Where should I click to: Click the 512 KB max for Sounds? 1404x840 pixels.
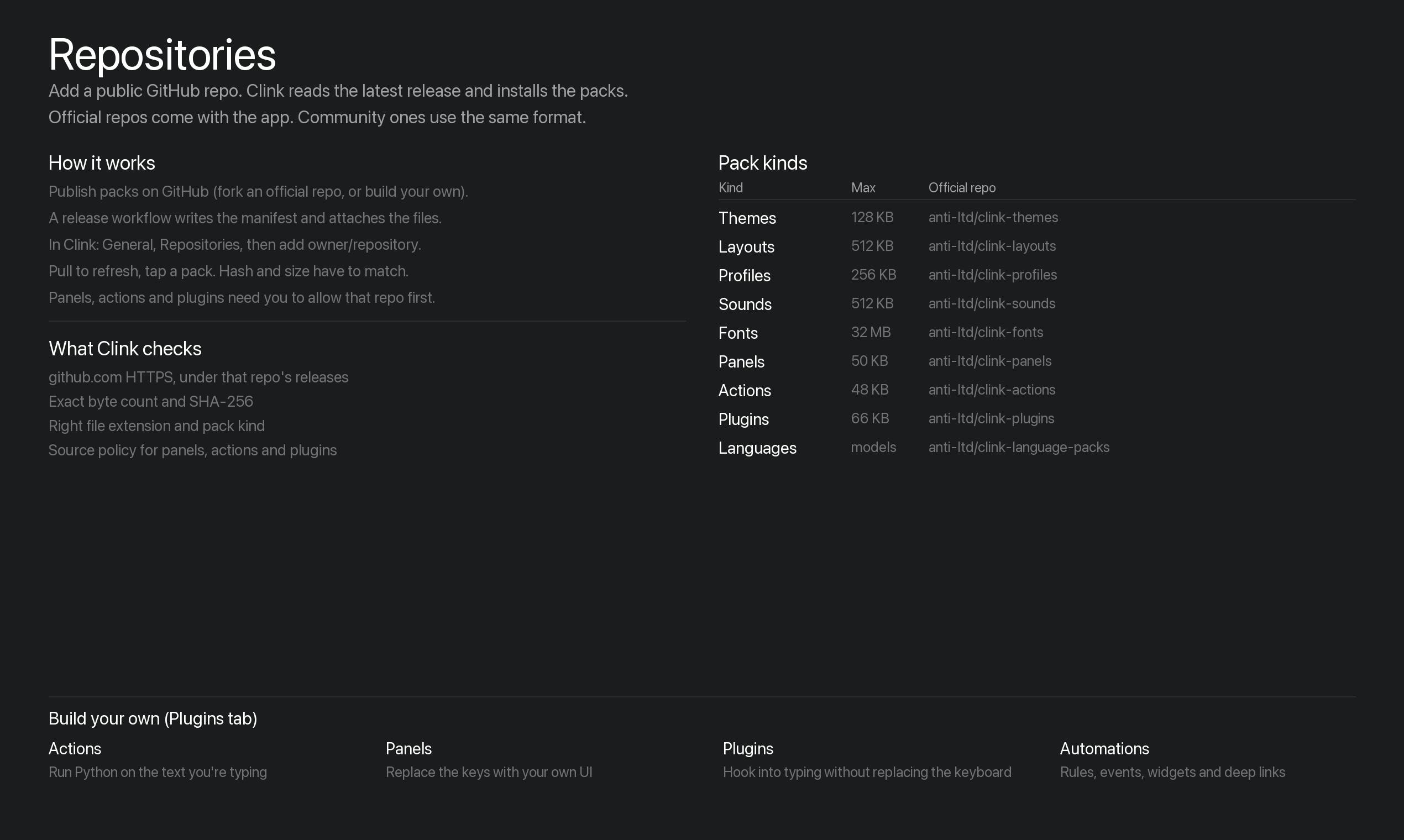872,304
